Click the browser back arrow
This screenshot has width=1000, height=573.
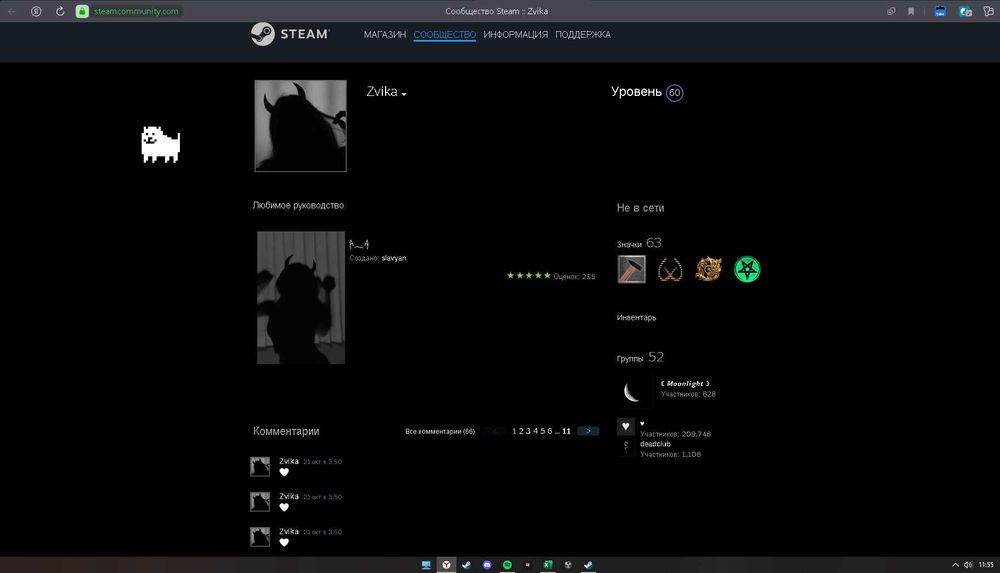coord(12,11)
